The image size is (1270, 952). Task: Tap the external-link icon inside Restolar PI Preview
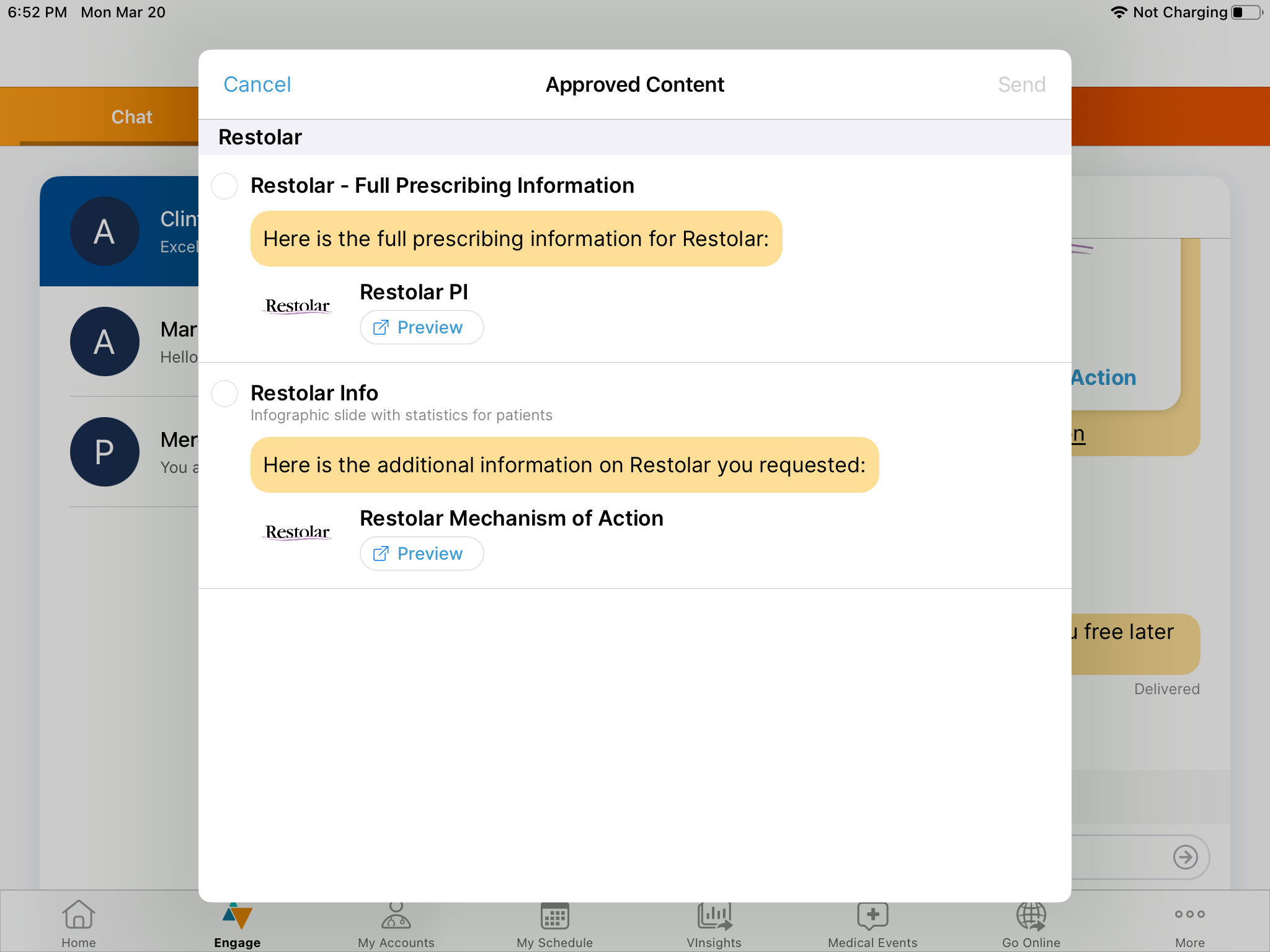click(381, 327)
